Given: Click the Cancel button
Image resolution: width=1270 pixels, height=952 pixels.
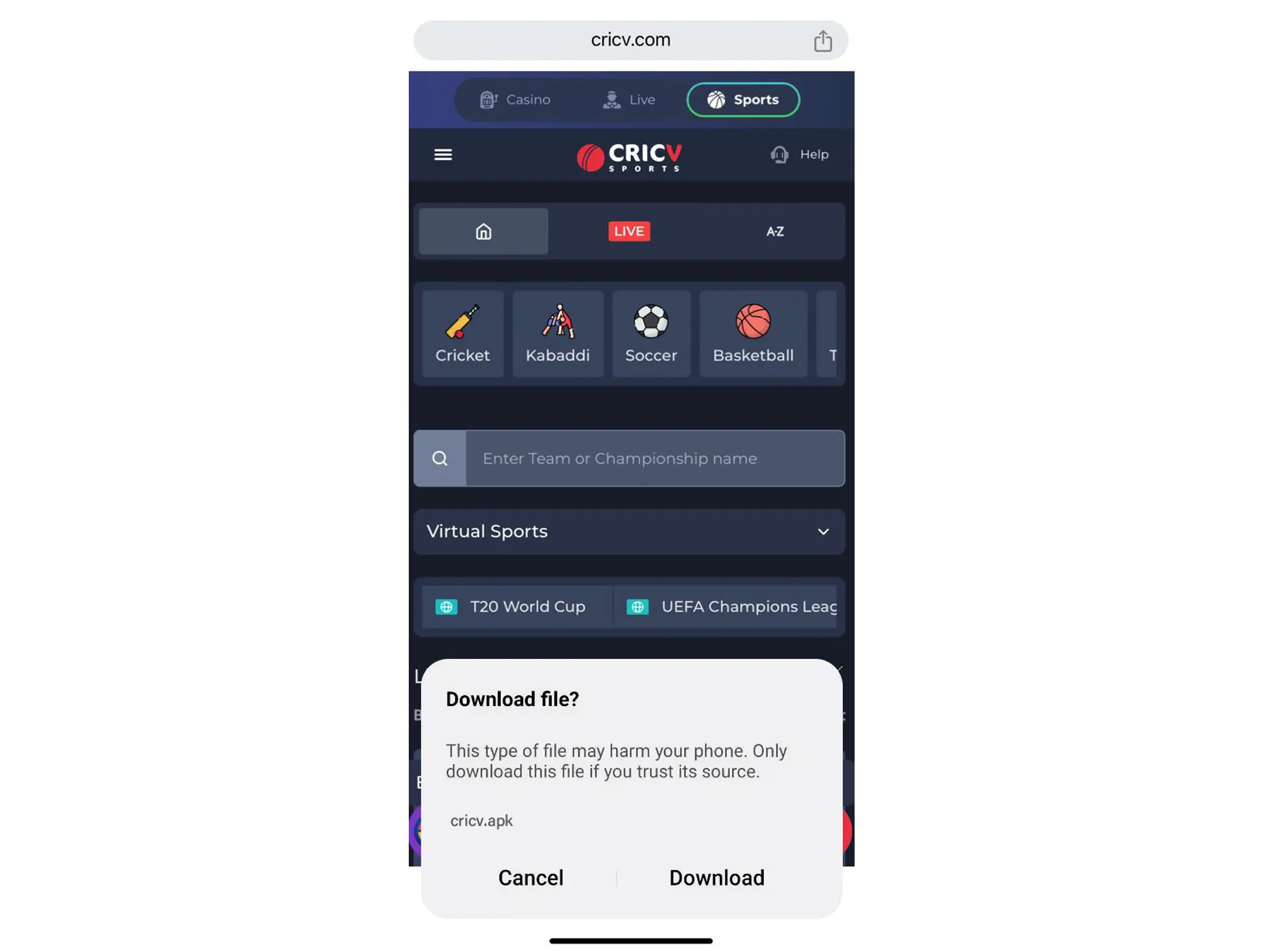Looking at the screenshot, I should (x=530, y=877).
